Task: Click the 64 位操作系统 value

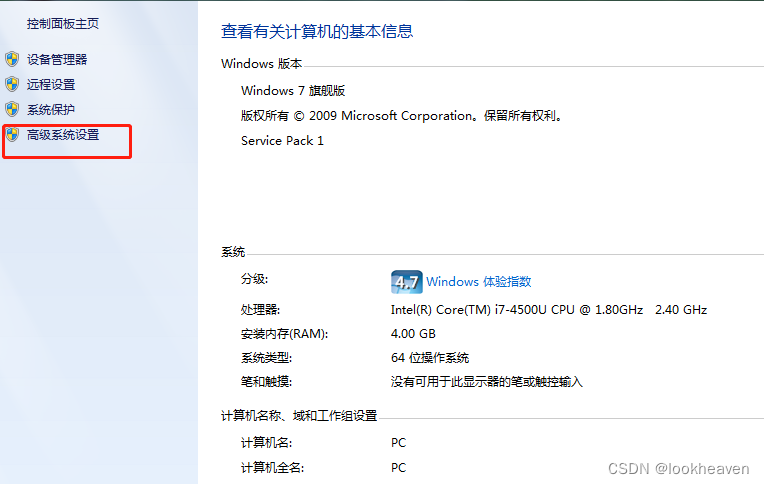Action: [430, 358]
